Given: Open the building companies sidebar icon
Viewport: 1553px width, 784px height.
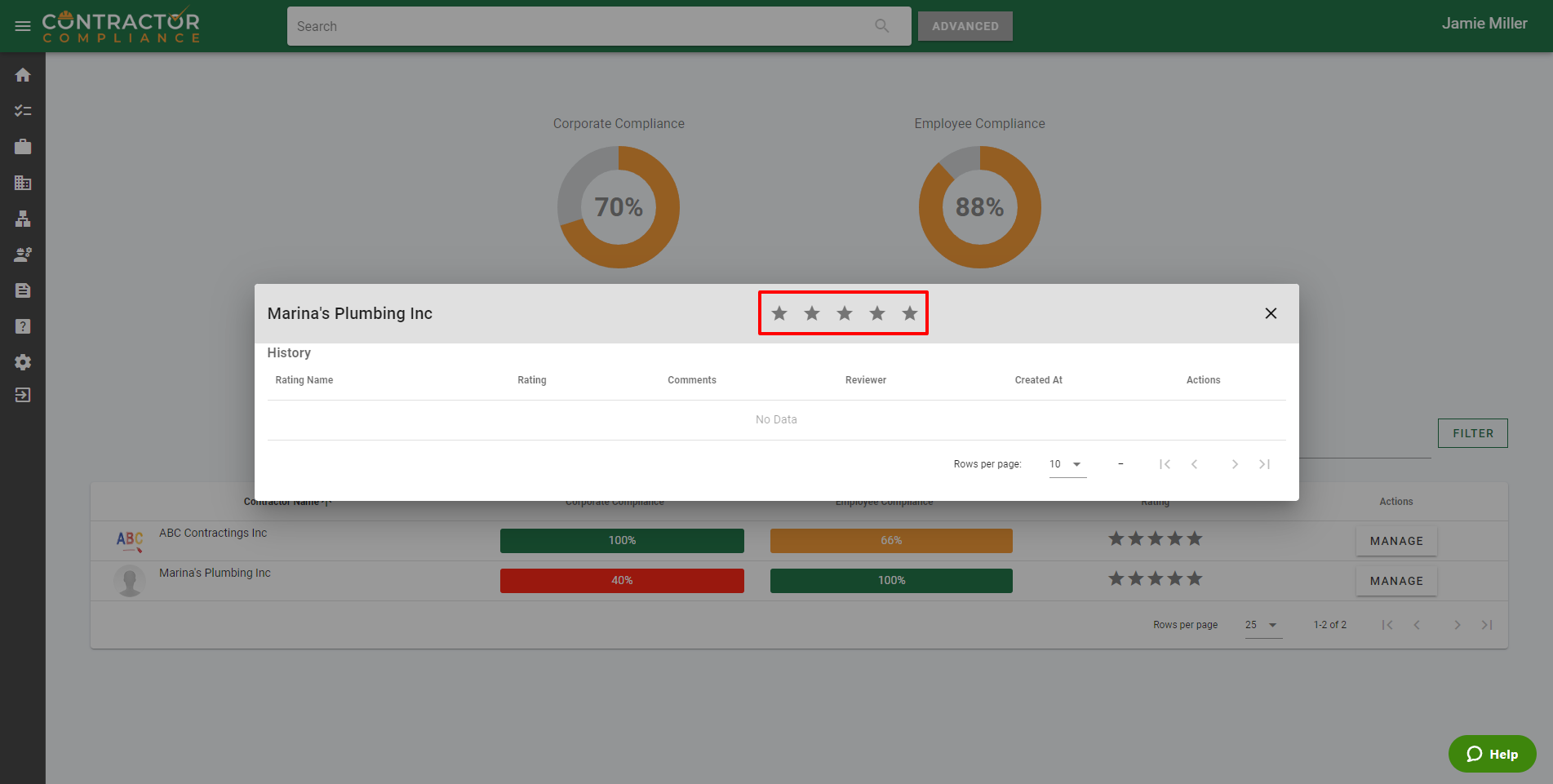Looking at the screenshot, I should point(23,183).
